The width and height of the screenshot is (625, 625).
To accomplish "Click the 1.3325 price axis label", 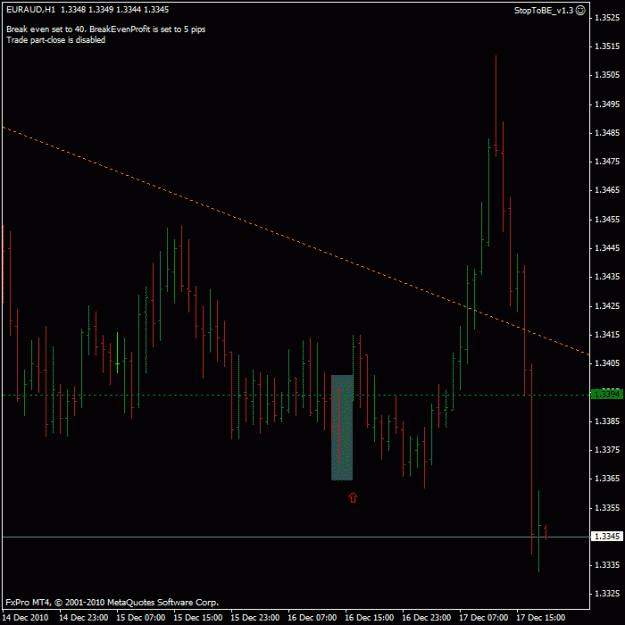I will (x=607, y=594).
